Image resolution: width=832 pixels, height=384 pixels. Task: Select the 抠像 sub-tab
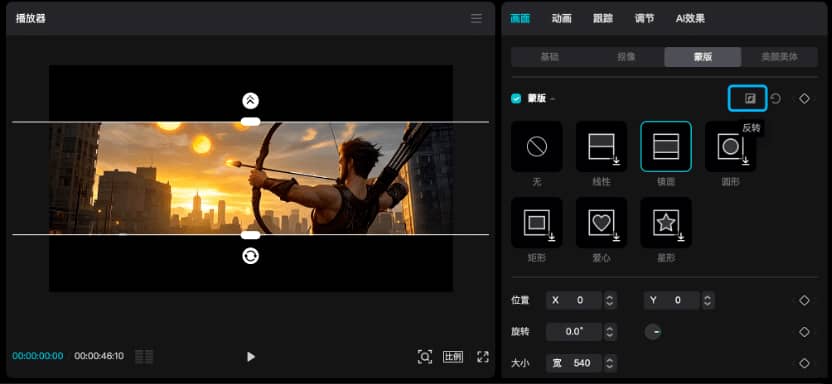tap(626, 57)
